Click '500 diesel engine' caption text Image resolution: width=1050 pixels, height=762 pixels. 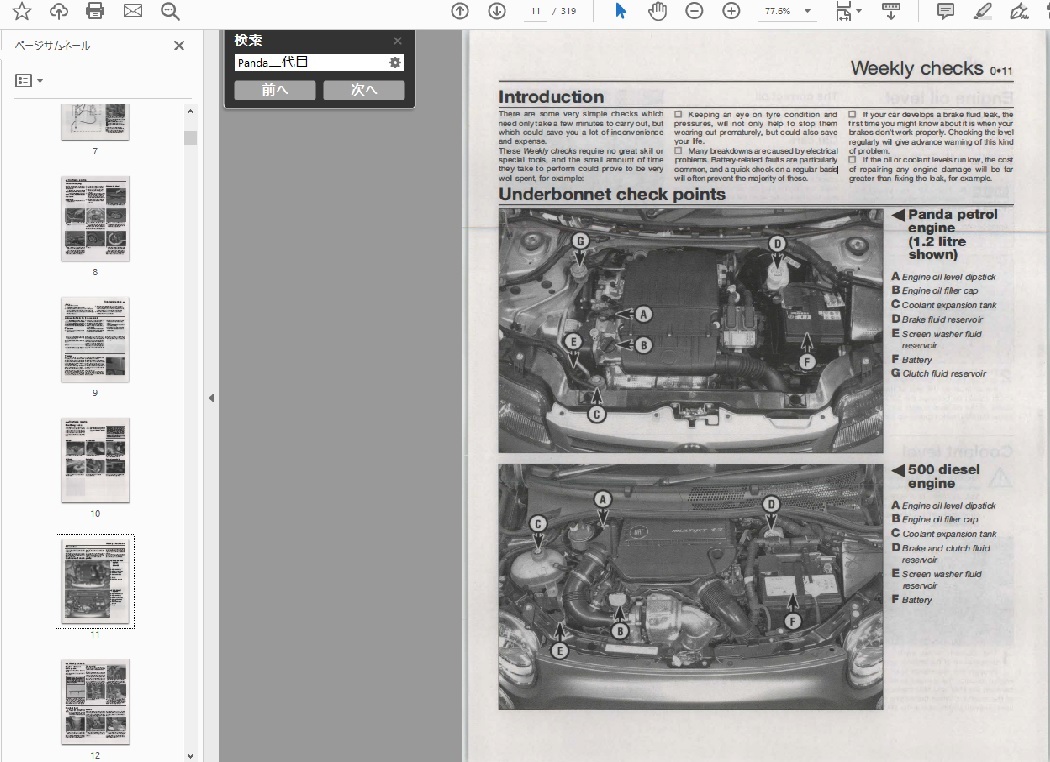point(944,476)
